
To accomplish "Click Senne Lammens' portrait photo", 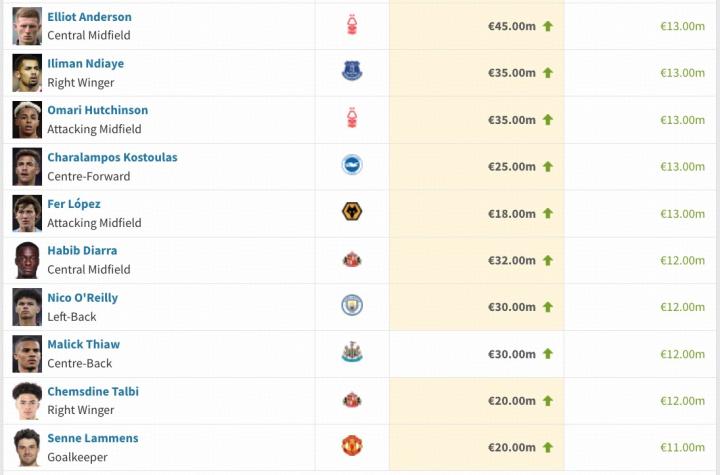I will coord(27,447).
